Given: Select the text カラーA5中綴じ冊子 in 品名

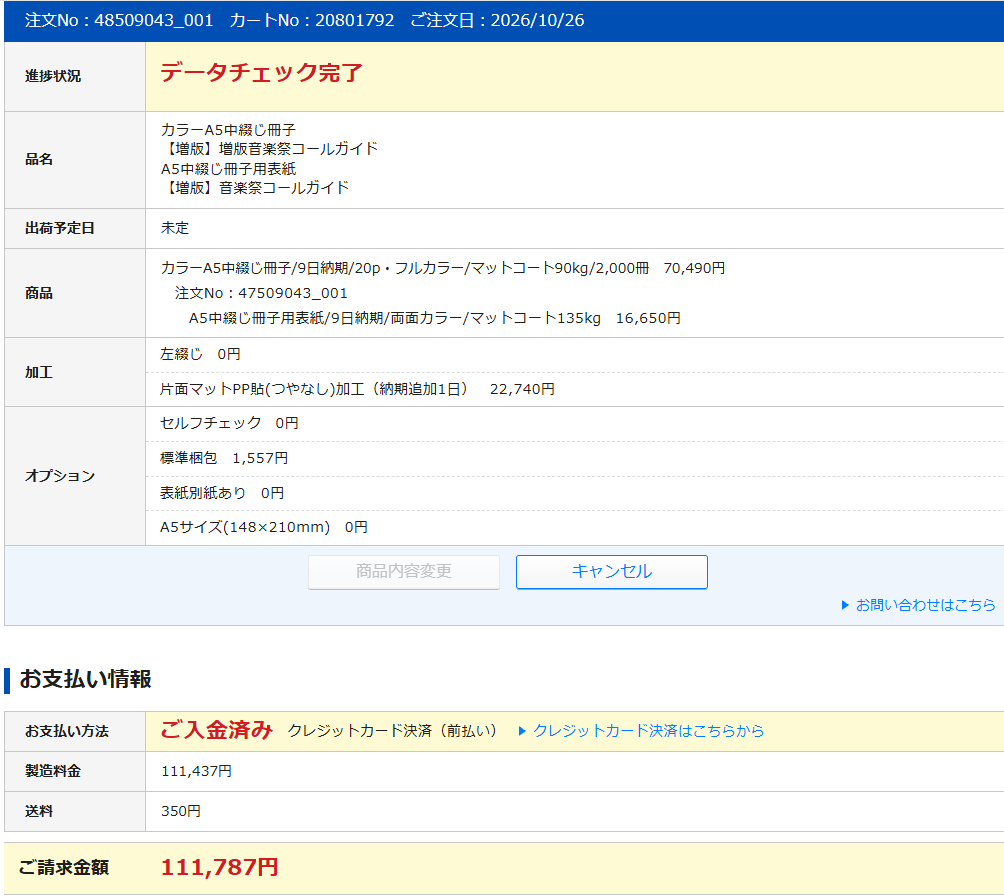Looking at the screenshot, I should pyautogui.click(x=228, y=130).
